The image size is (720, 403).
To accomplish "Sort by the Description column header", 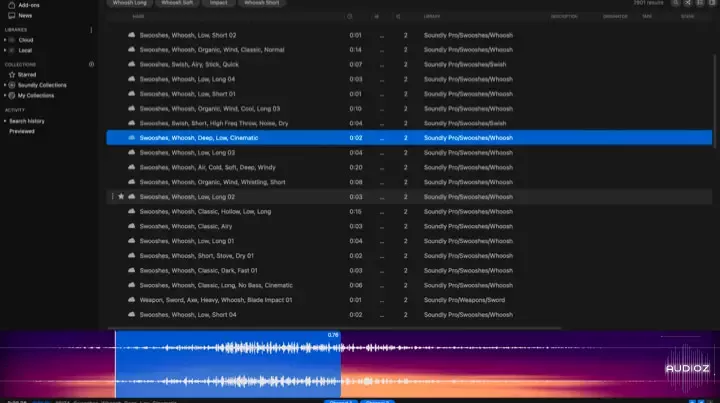I will [x=564, y=17].
